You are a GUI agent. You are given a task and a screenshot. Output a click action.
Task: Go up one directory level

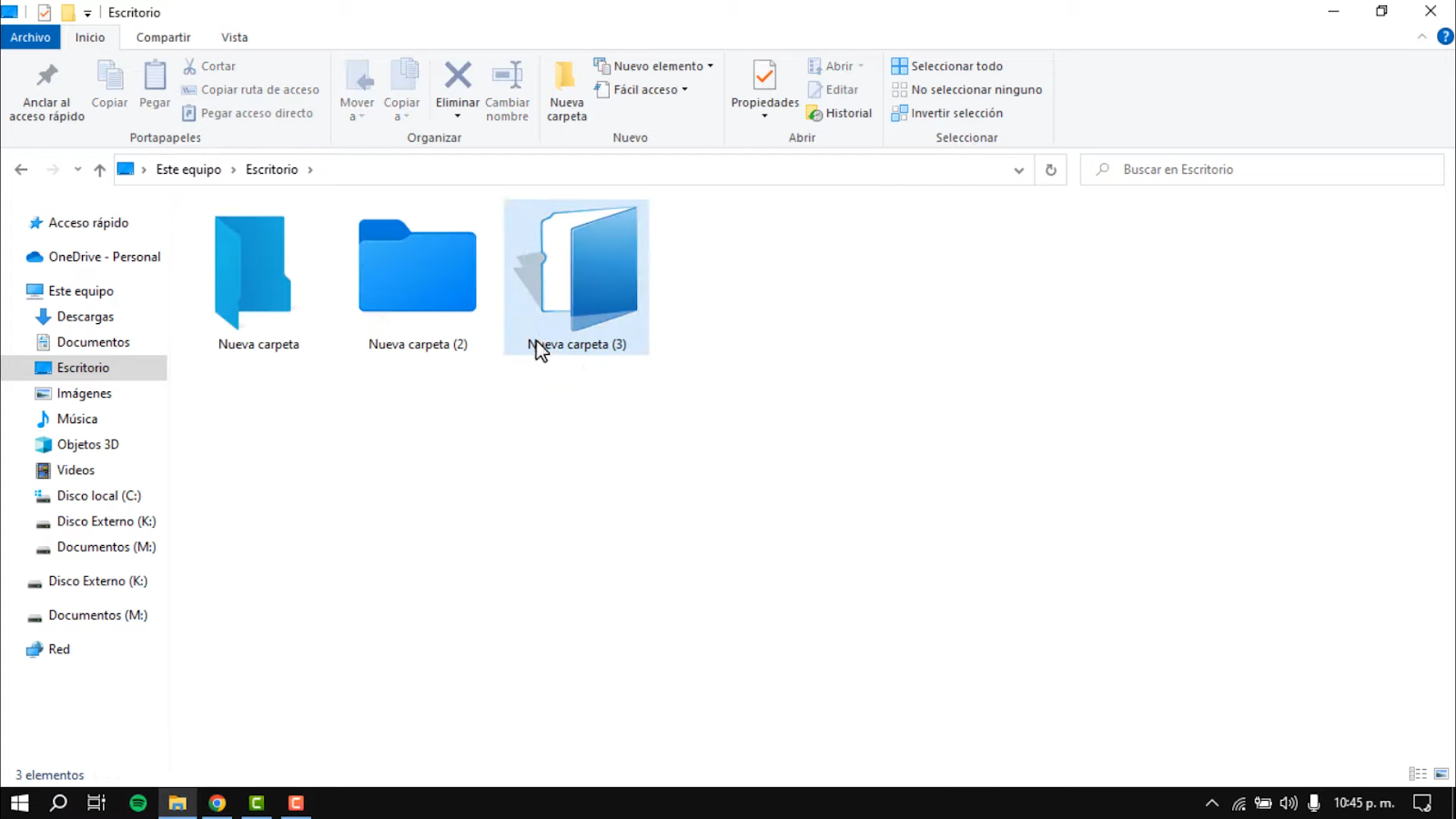tap(99, 170)
